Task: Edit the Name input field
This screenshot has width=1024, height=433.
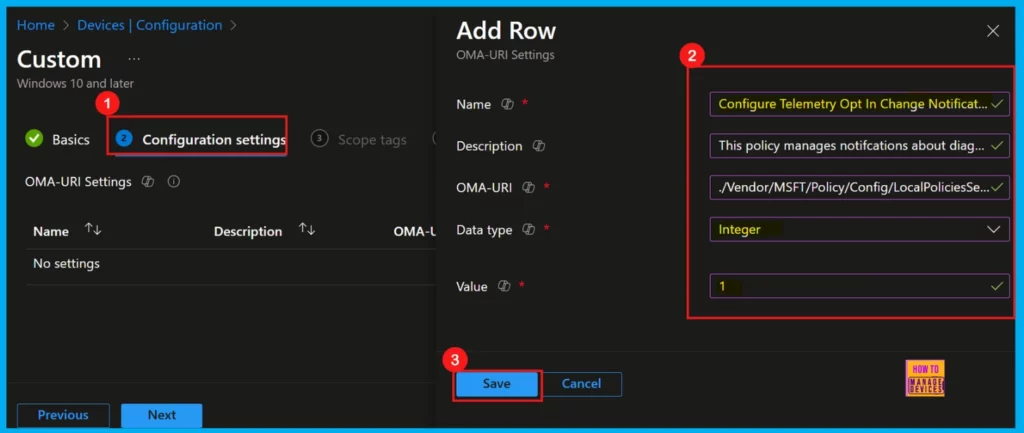Action: (x=859, y=104)
